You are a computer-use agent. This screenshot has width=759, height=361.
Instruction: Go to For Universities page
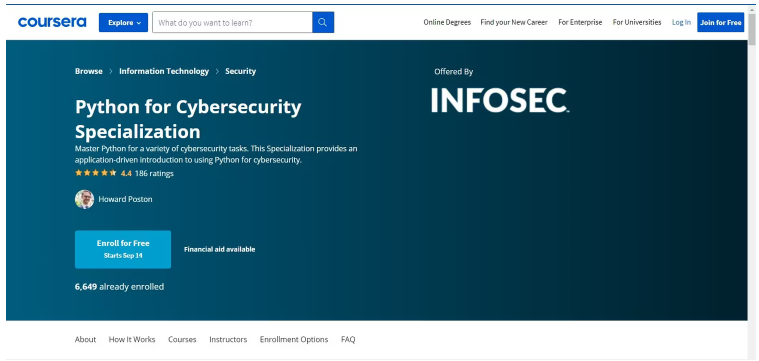point(637,22)
